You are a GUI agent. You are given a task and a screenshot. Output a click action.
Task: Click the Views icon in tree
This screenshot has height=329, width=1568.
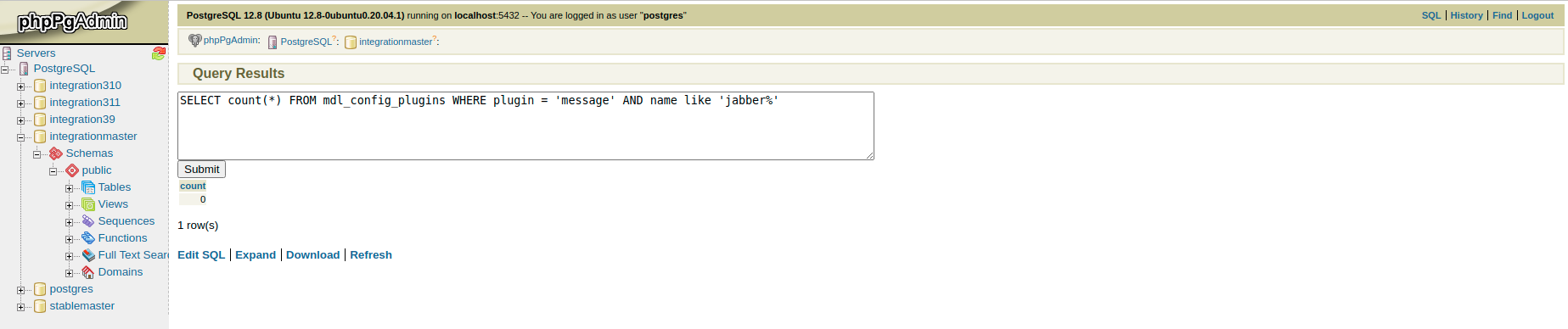[x=88, y=204]
